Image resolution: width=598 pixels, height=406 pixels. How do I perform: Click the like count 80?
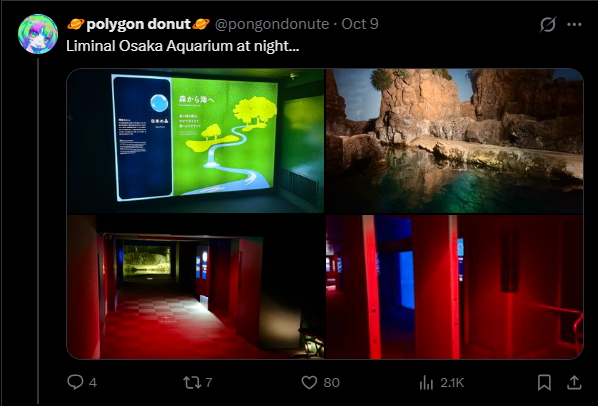[x=331, y=382]
